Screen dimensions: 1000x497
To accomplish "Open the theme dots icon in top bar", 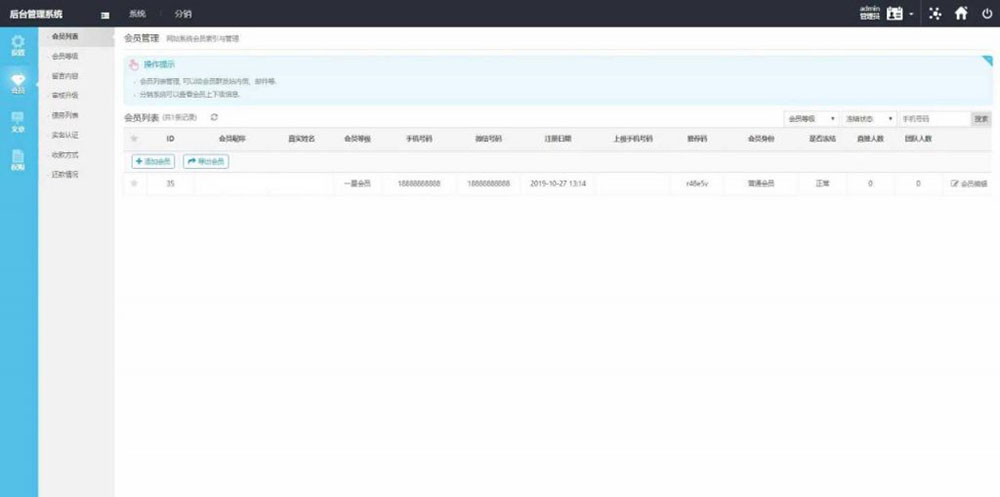I will pos(935,13).
